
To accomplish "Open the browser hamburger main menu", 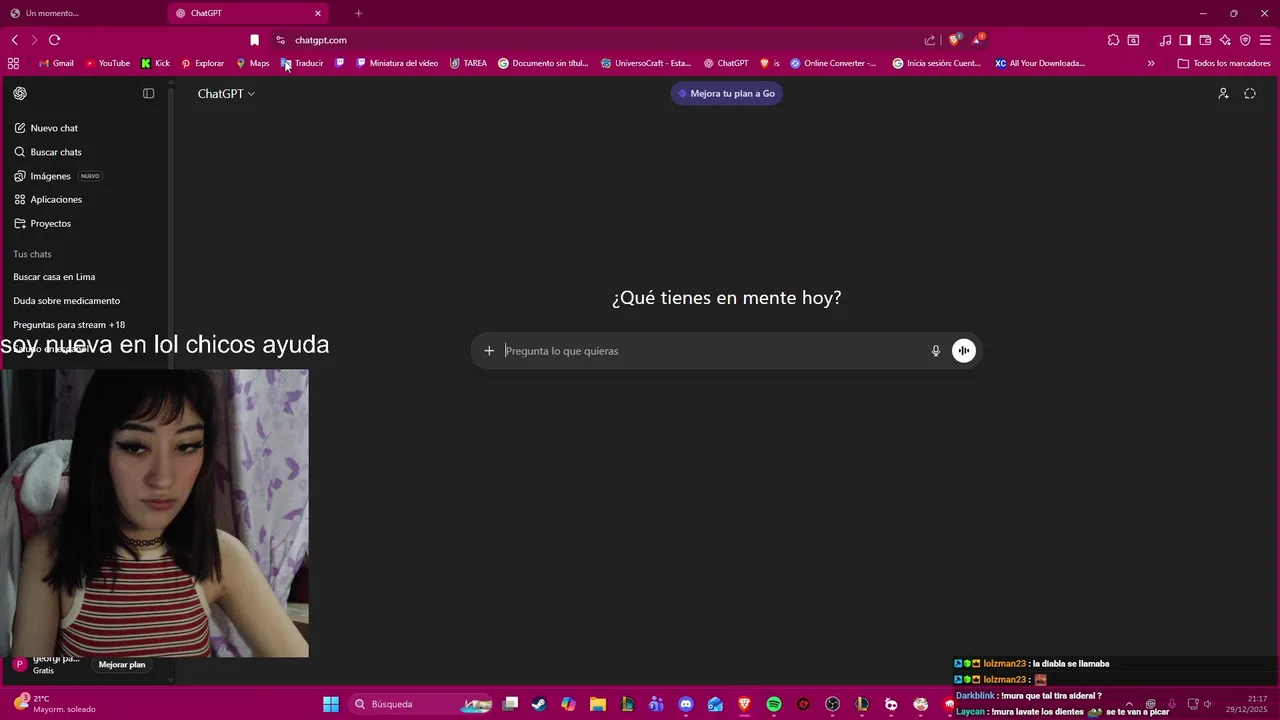I will (x=1265, y=40).
